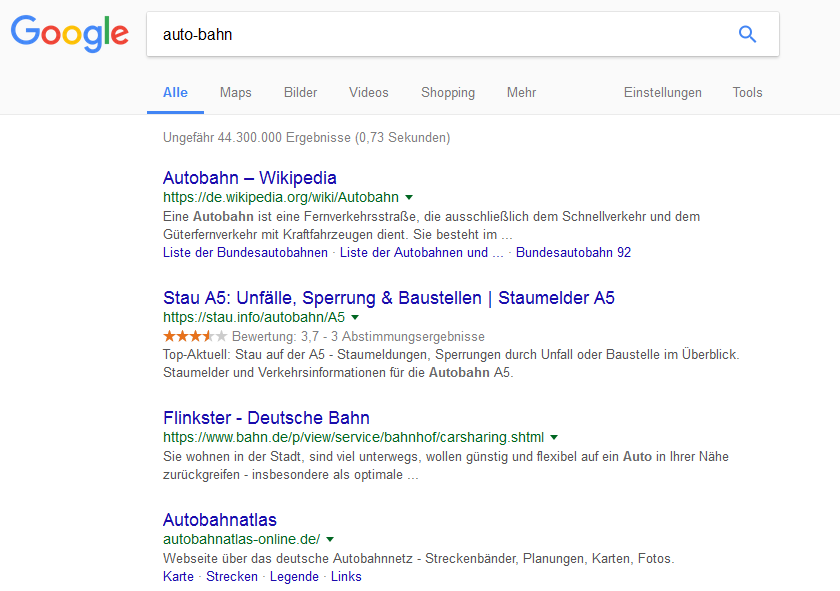Switch to Shopping results
The height and width of the screenshot is (591, 840).
coord(447,92)
